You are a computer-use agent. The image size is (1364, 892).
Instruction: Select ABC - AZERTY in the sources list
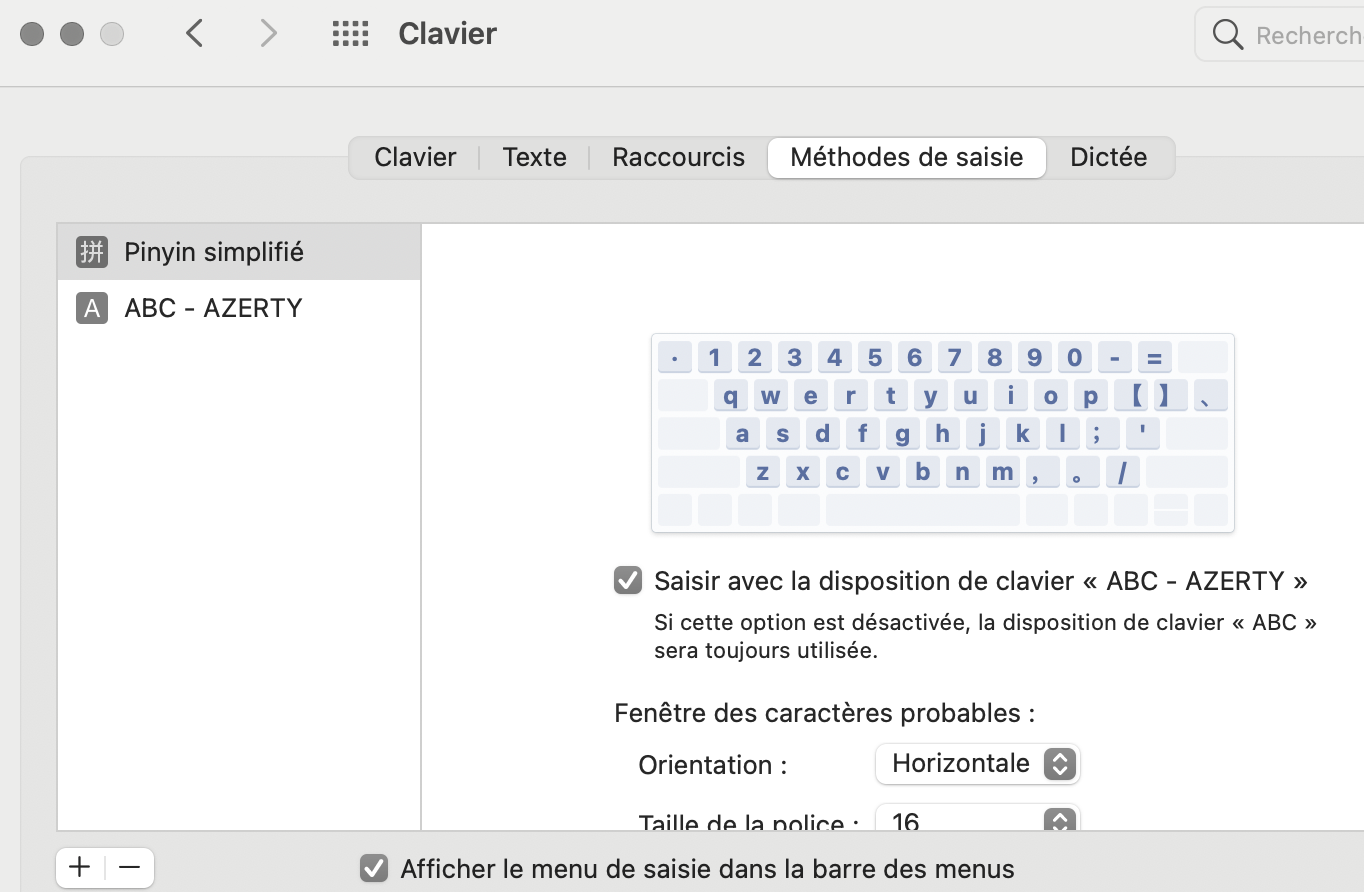213,308
